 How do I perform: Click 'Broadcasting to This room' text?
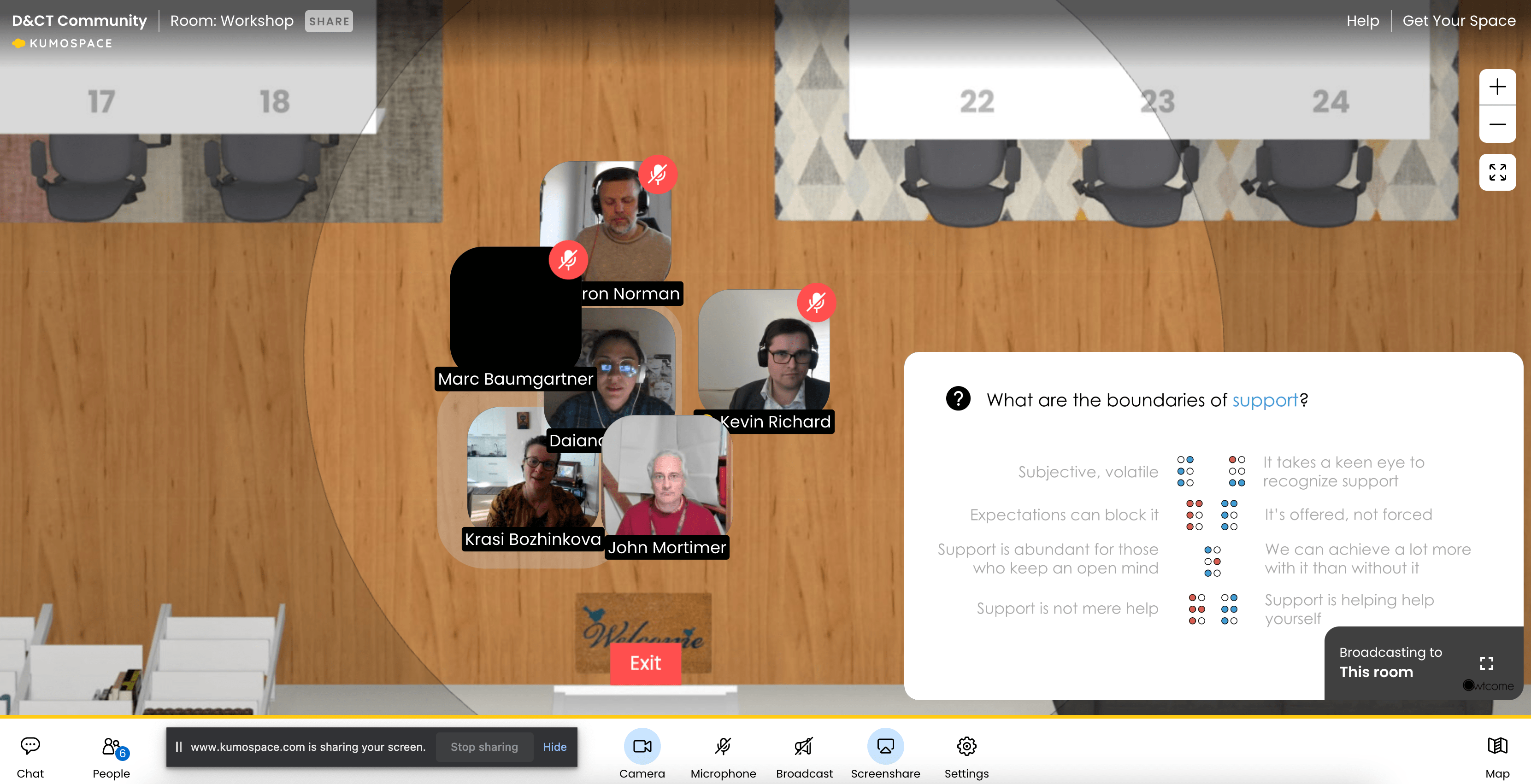[1390, 662]
